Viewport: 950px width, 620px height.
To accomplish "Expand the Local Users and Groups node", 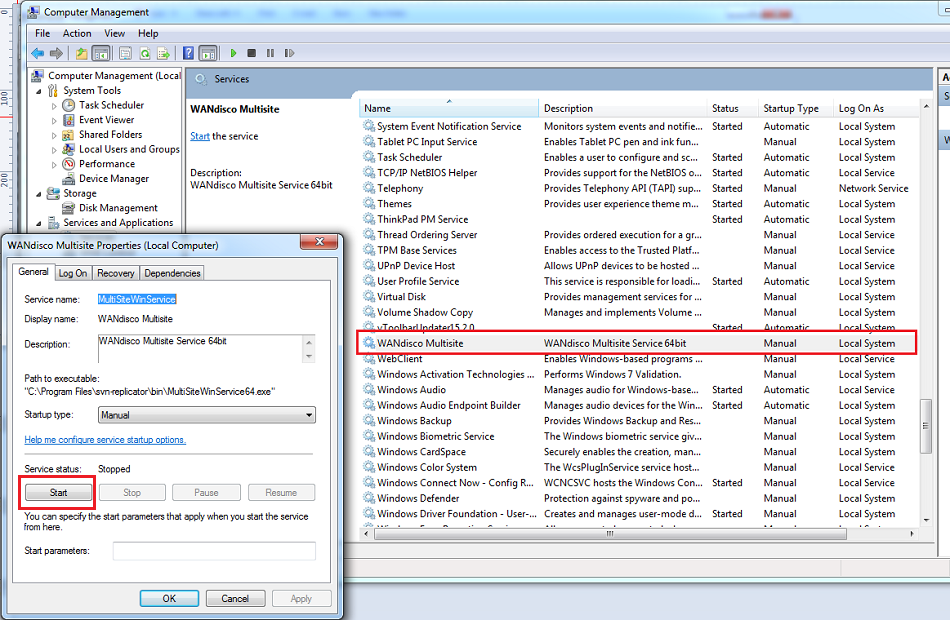I will pos(54,150).
